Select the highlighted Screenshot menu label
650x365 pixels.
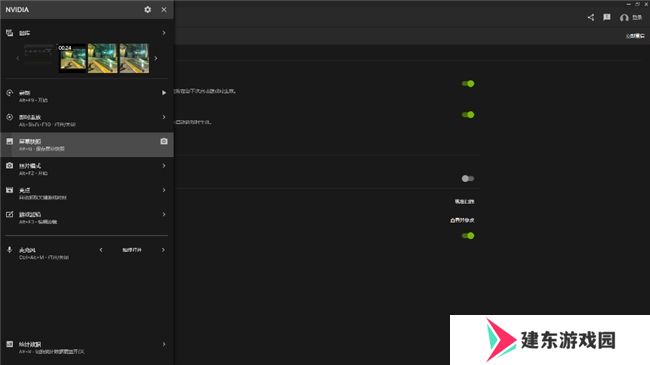tap(30, 141)
